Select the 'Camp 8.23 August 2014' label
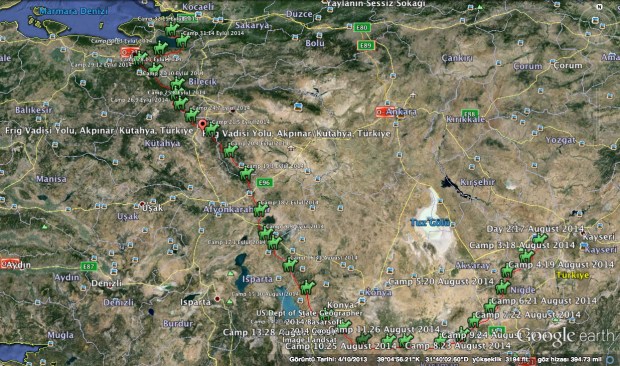620x366 pixels. tap(458, 345)
